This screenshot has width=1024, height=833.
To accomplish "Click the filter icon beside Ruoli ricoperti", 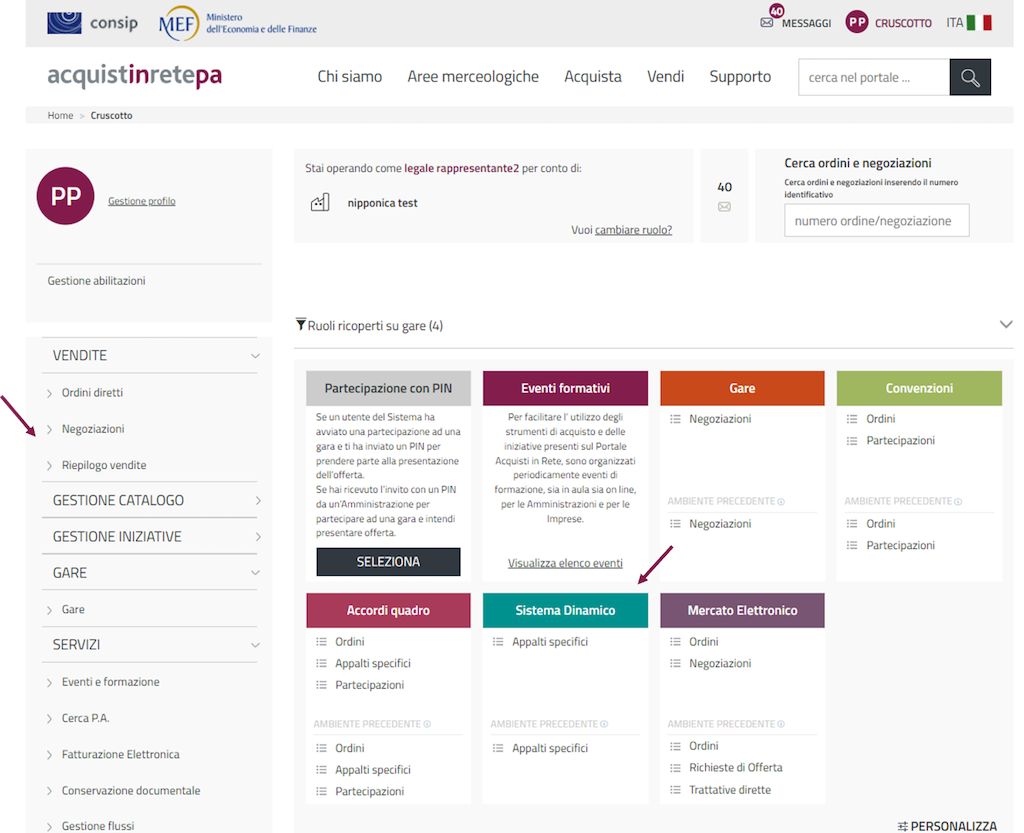I will (x=300, y=325).
